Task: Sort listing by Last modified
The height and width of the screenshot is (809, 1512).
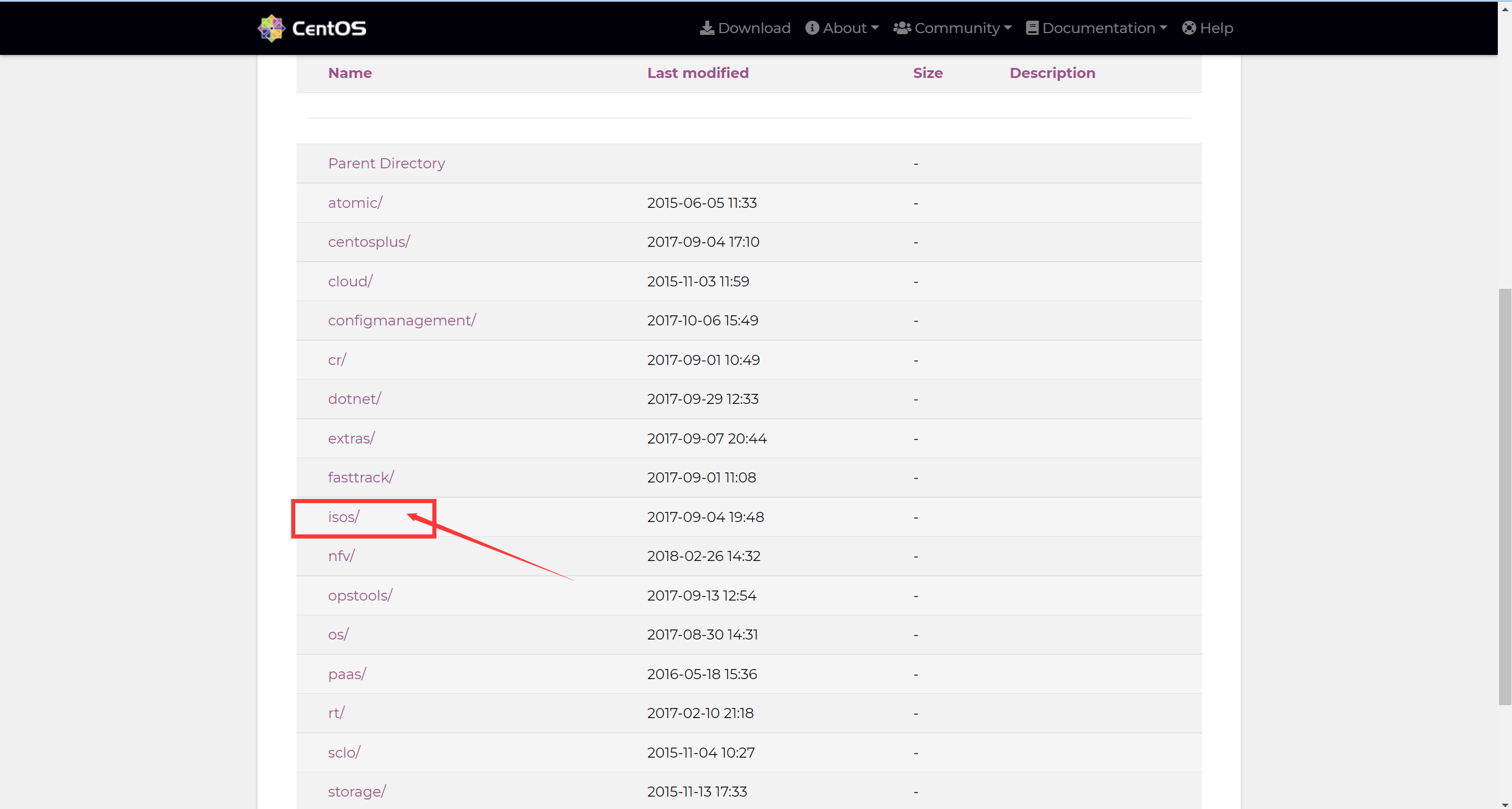Action: (698, 73)
